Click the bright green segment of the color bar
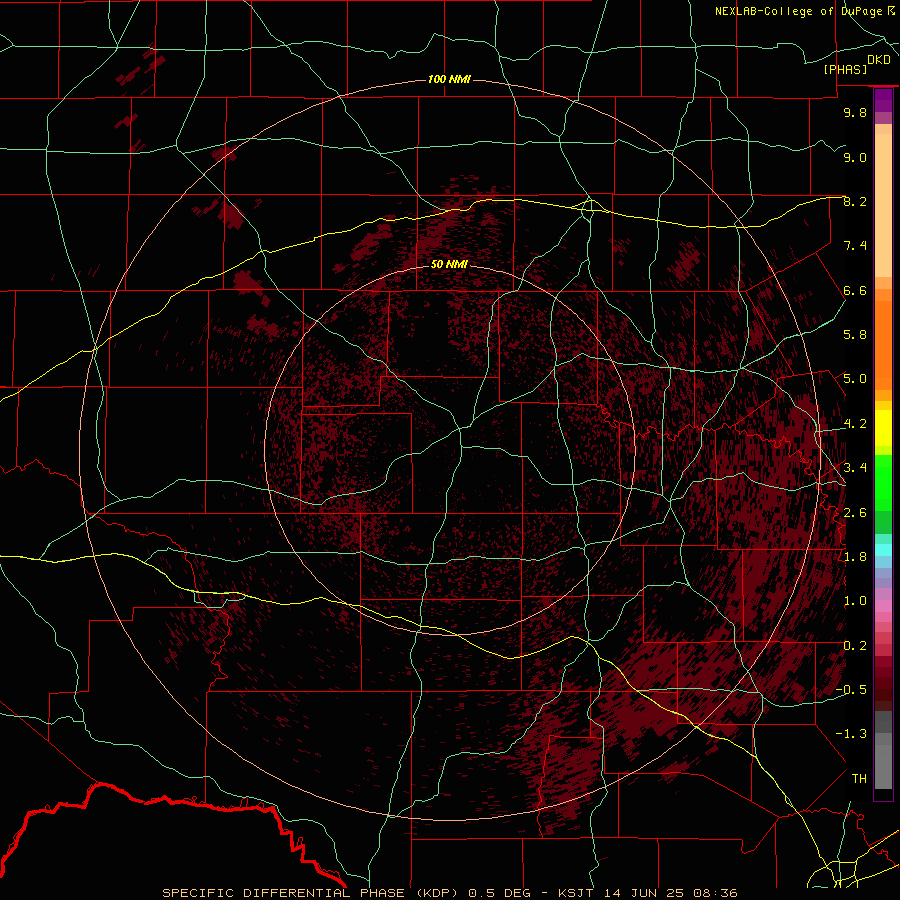Viewport: 900px width, 900px height. (883, 482)
